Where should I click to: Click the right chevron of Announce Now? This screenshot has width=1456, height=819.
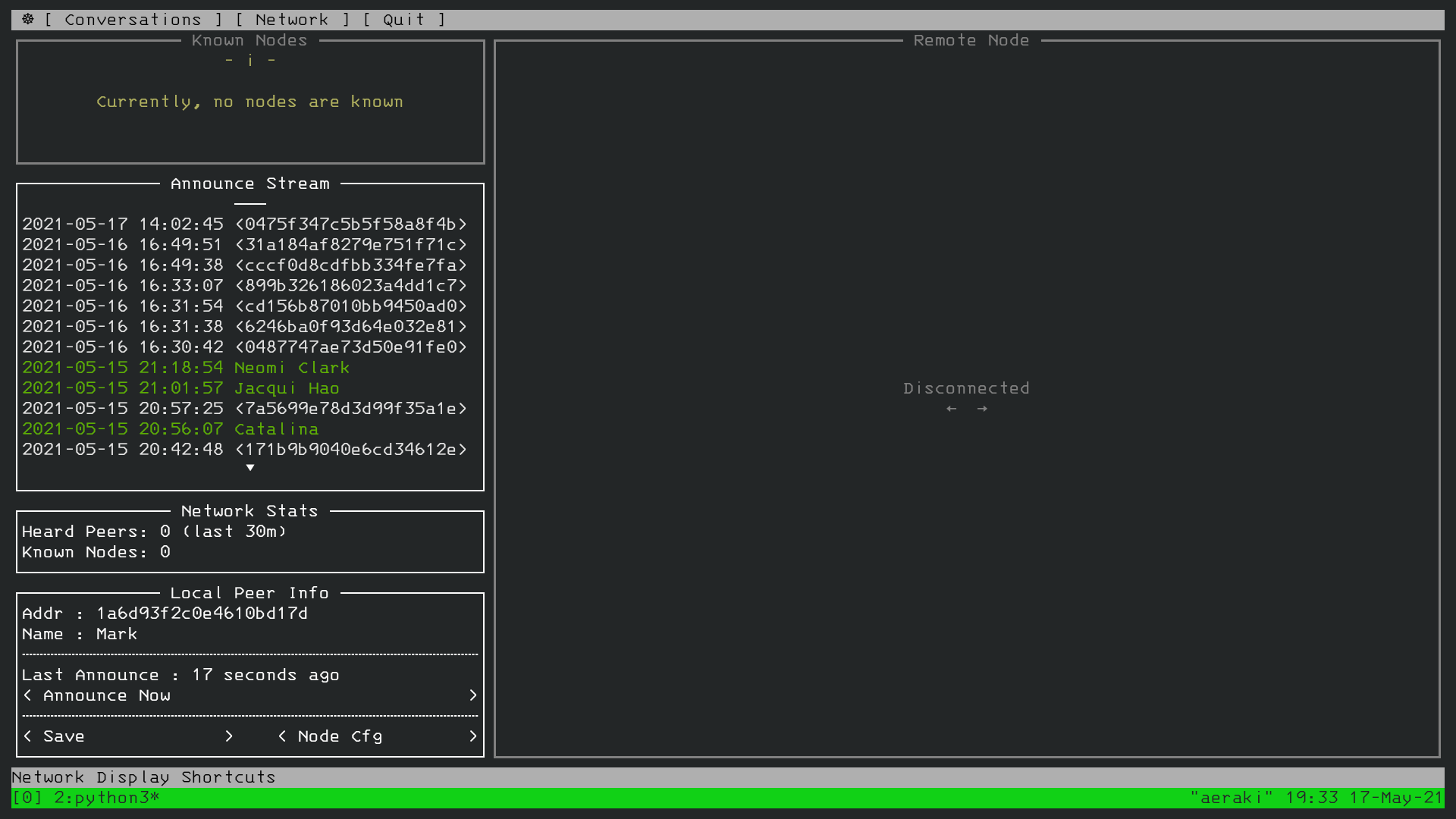coord(473,695)
